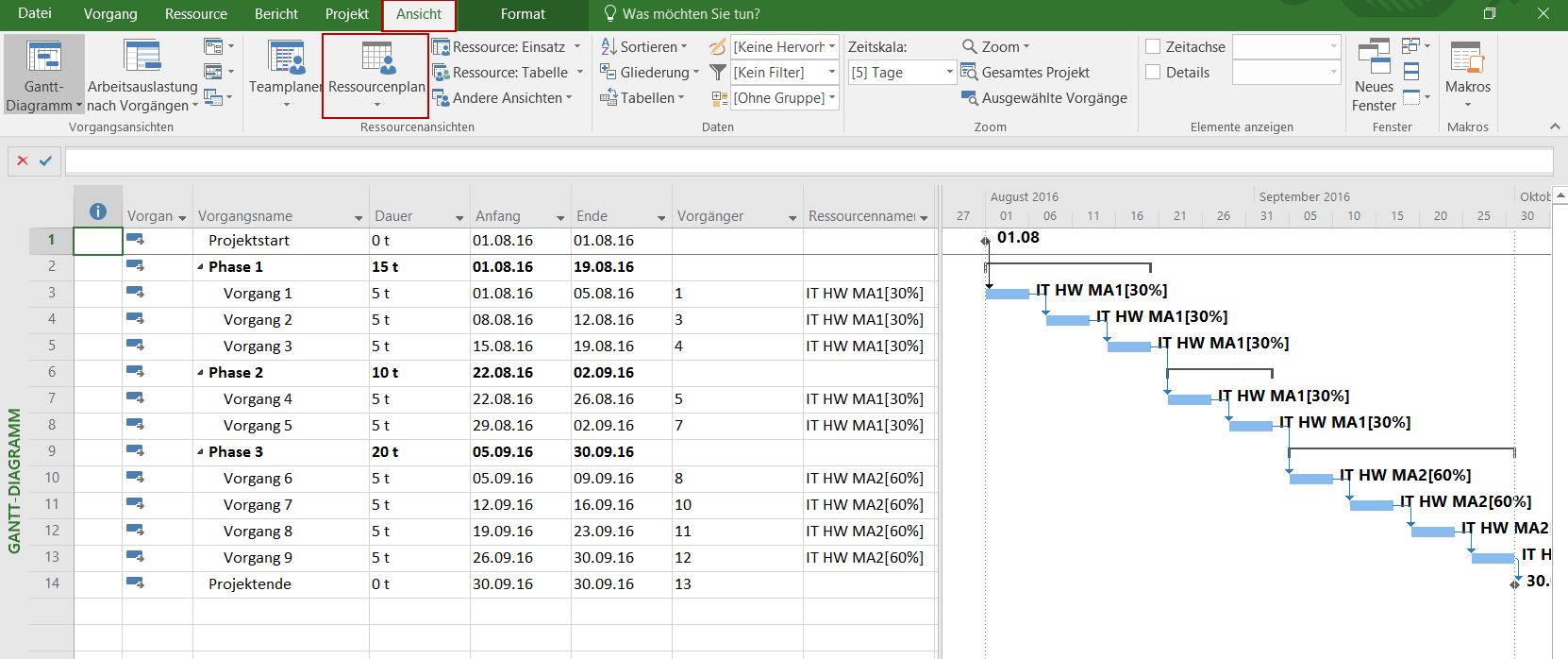Click the Sortieren icon

(x=609, y=46)
